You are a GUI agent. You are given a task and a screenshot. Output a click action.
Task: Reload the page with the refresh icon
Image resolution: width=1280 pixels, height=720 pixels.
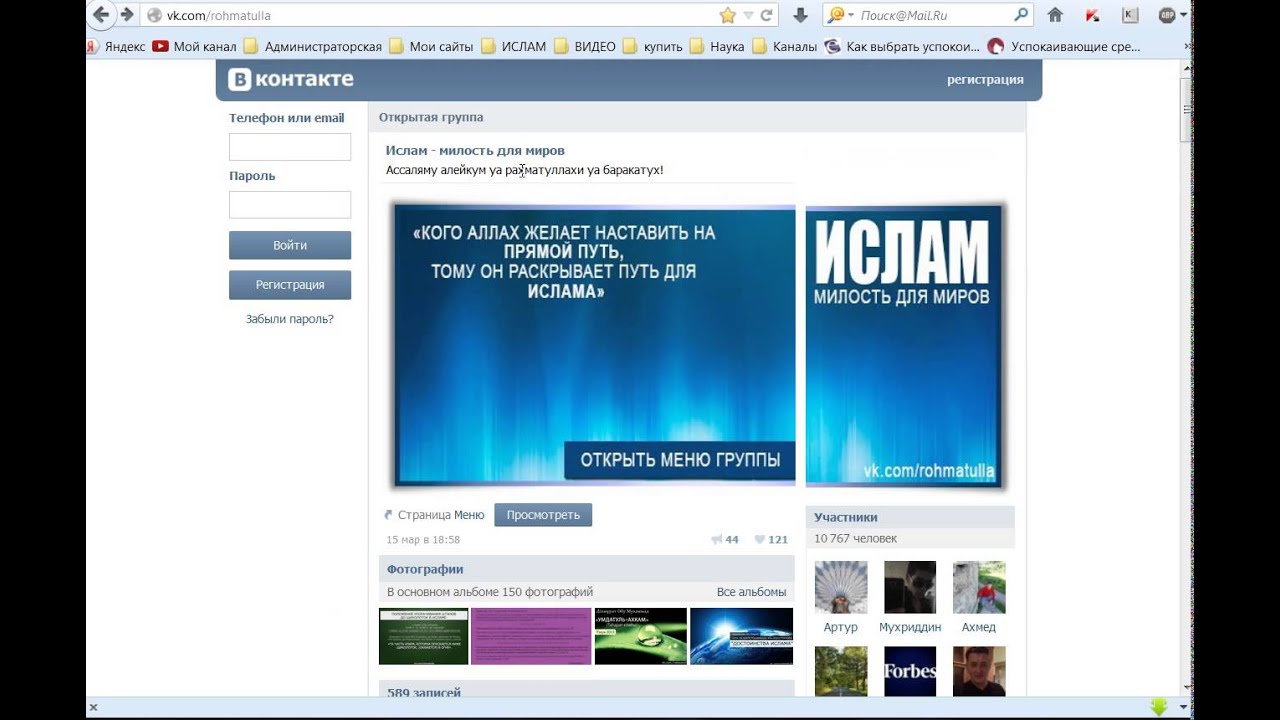tap(766, 15)
